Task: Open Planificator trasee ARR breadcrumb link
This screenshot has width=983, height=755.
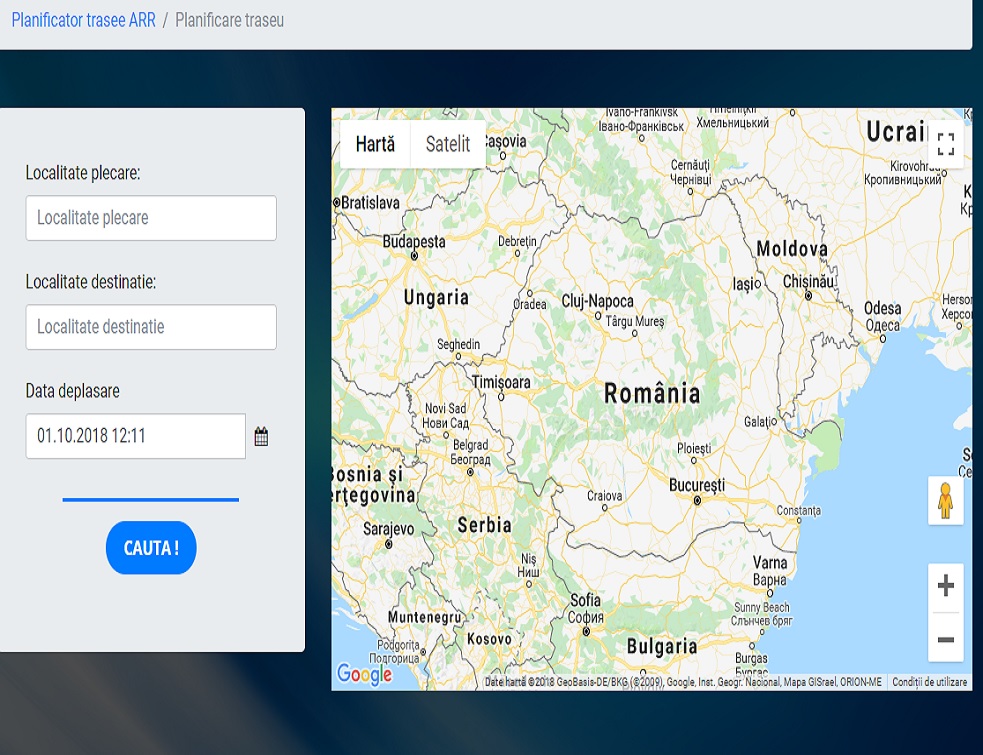Action: click(83, 20)
